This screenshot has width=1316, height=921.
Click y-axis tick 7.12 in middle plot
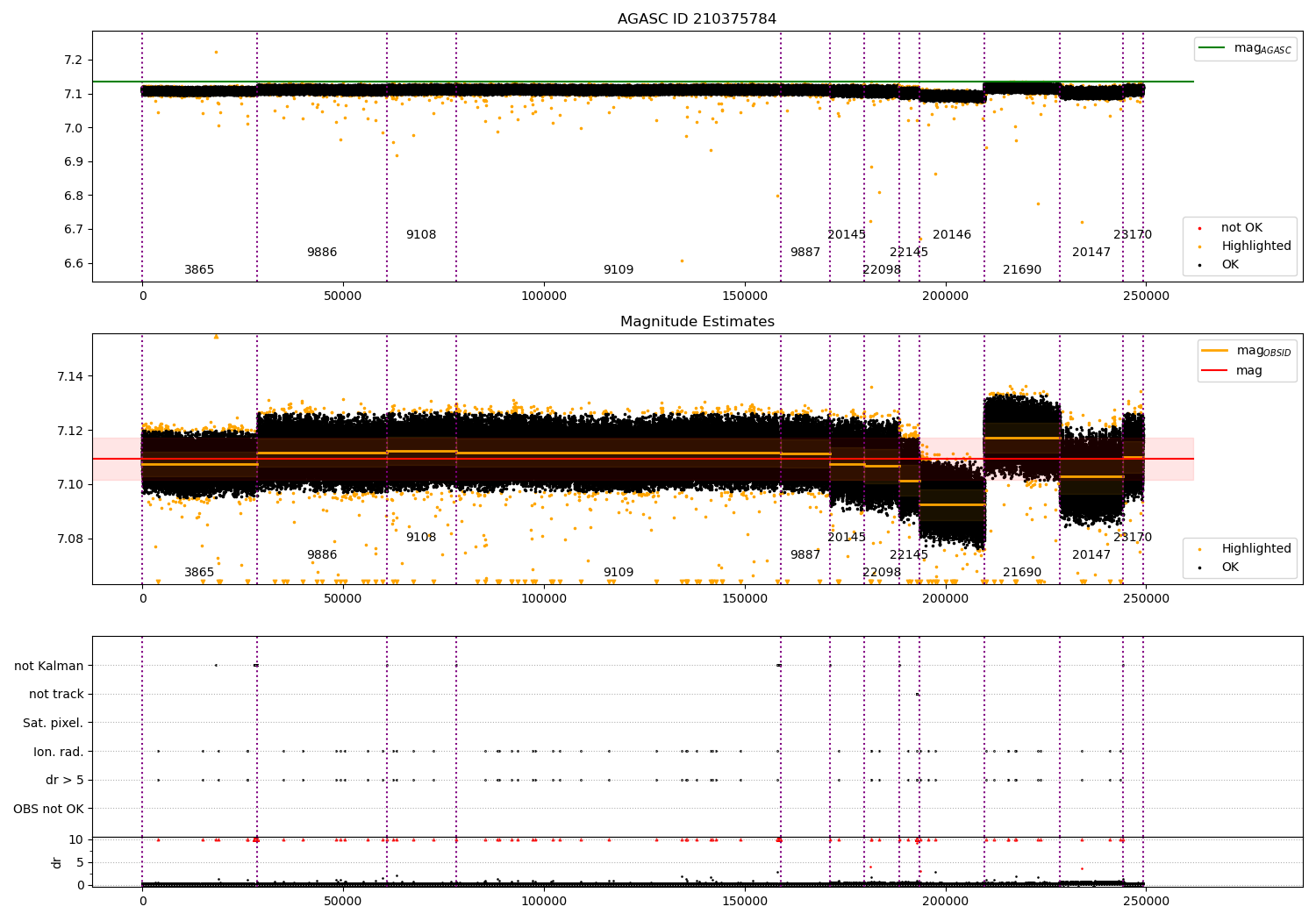(x=70, y=432)
